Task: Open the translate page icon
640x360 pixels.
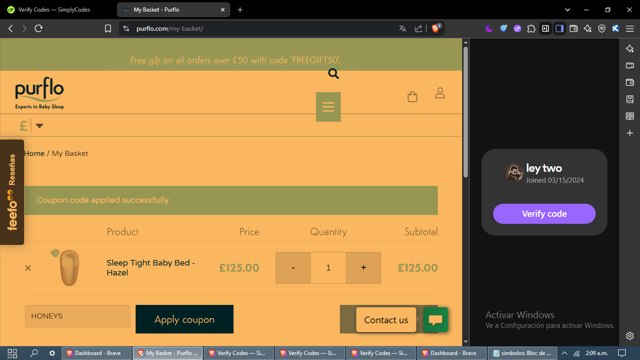Action: 402,29
